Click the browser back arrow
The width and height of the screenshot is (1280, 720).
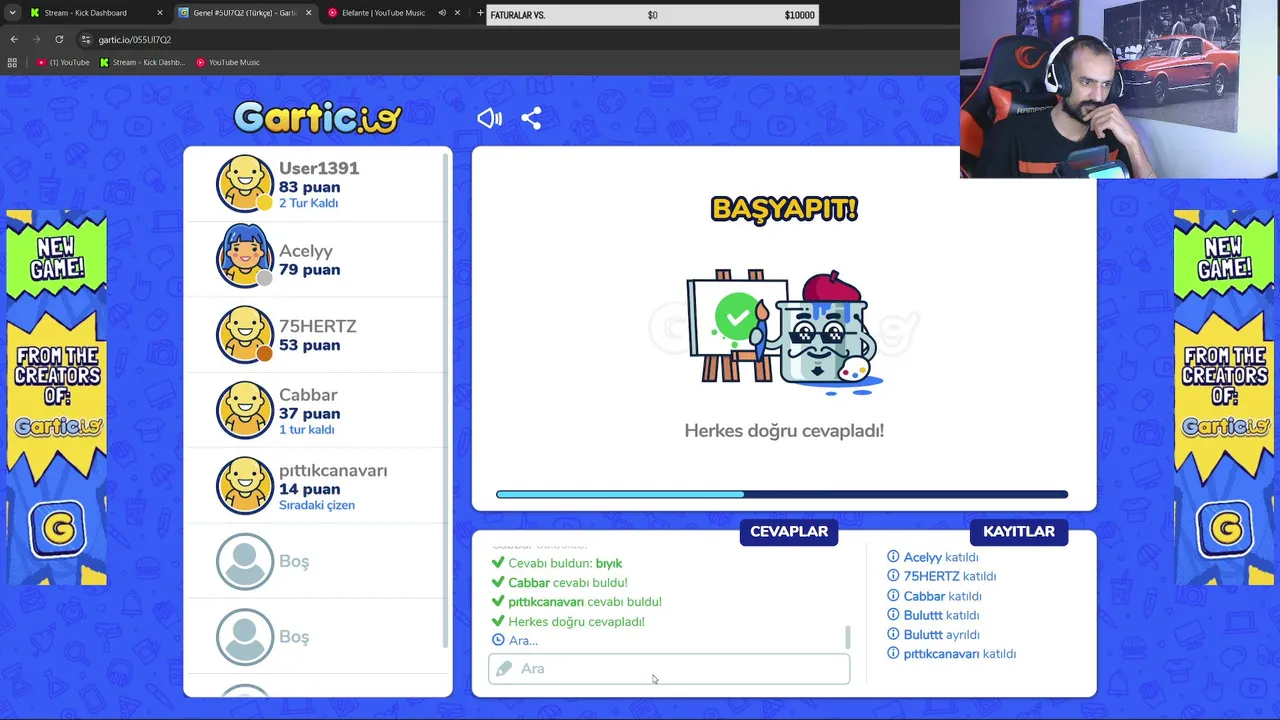14,39
